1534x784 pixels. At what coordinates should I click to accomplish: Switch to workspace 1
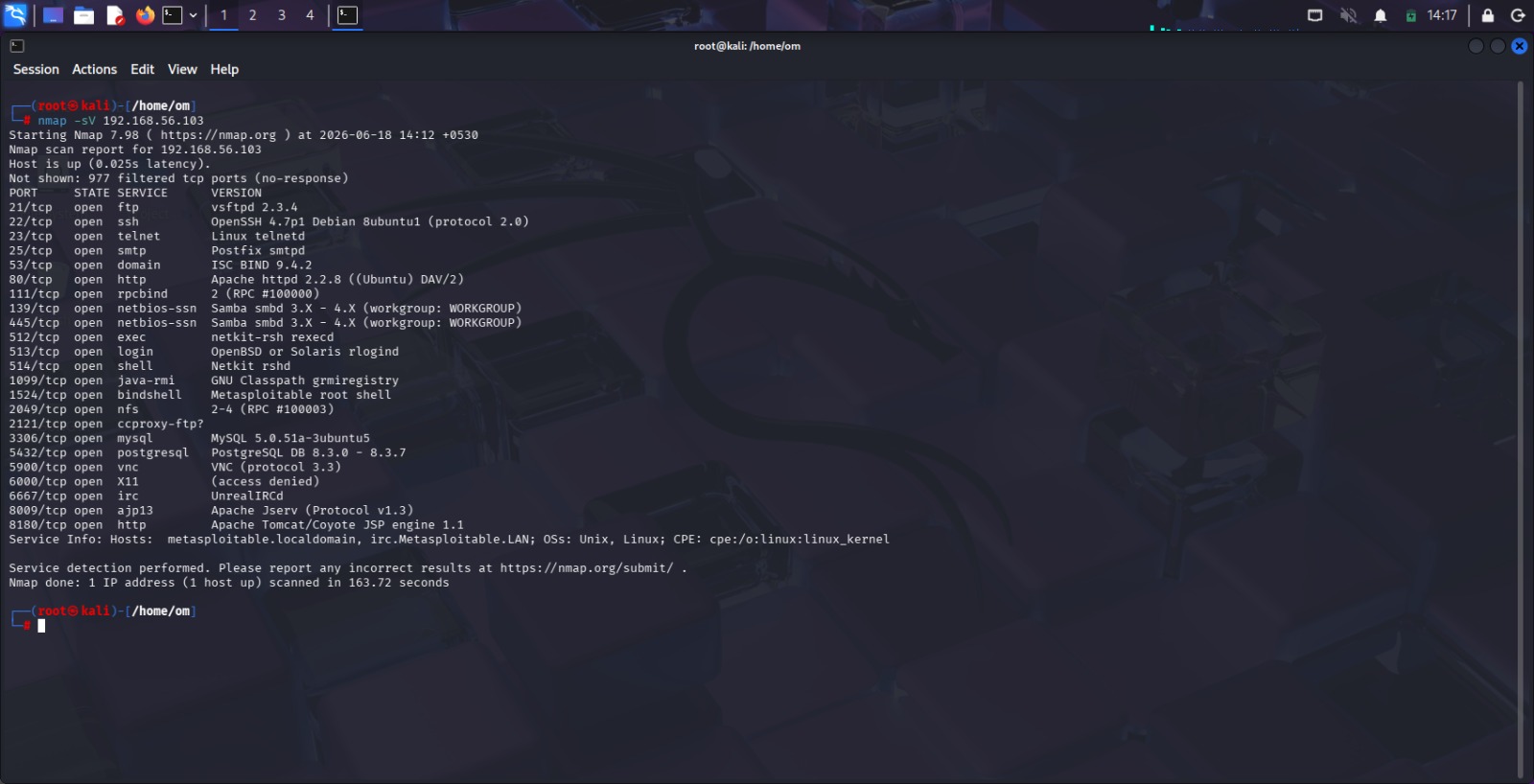pyautogui.click(x=223, y=15)
